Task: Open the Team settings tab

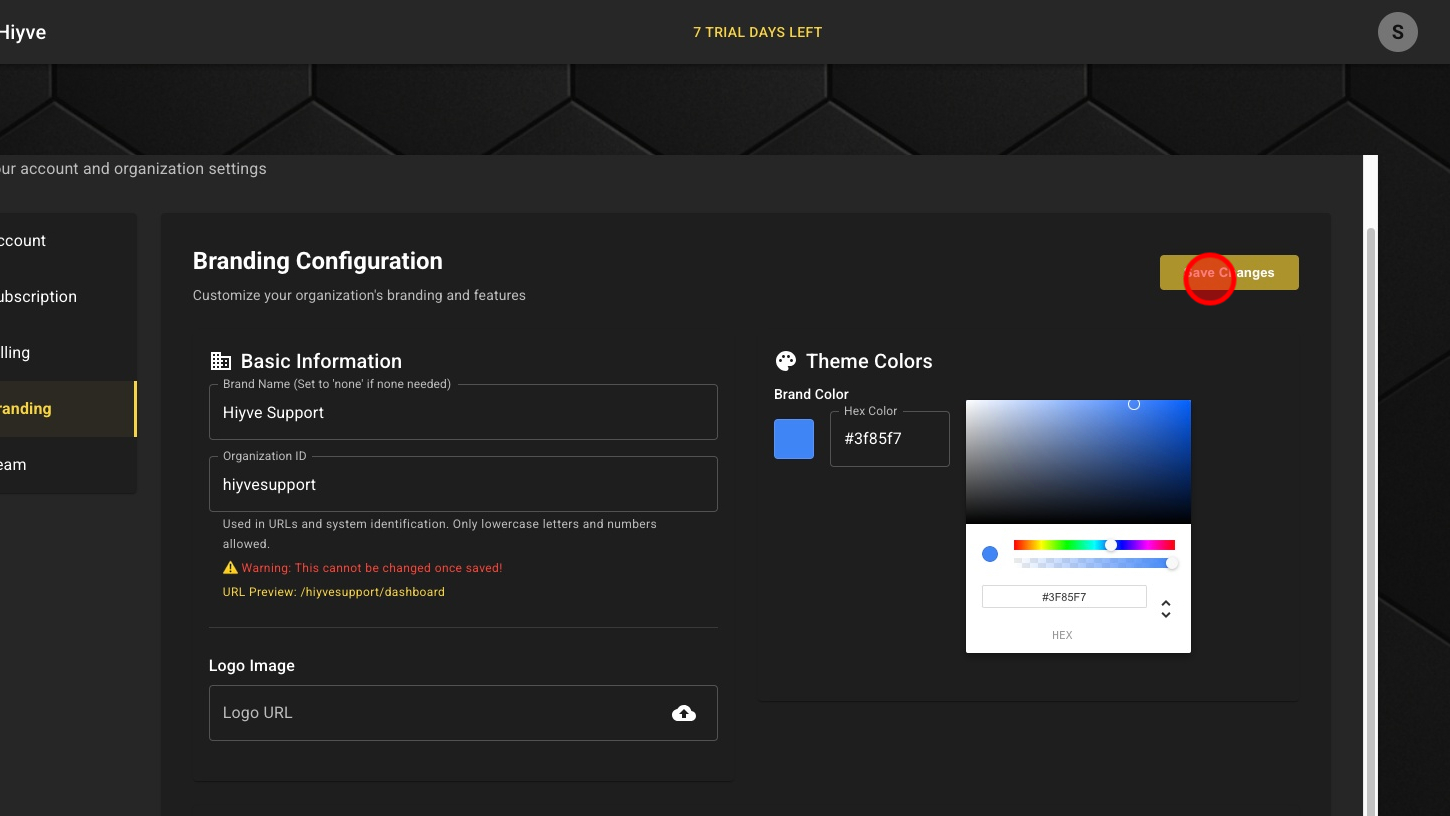Action: click(x=14, y=465)
